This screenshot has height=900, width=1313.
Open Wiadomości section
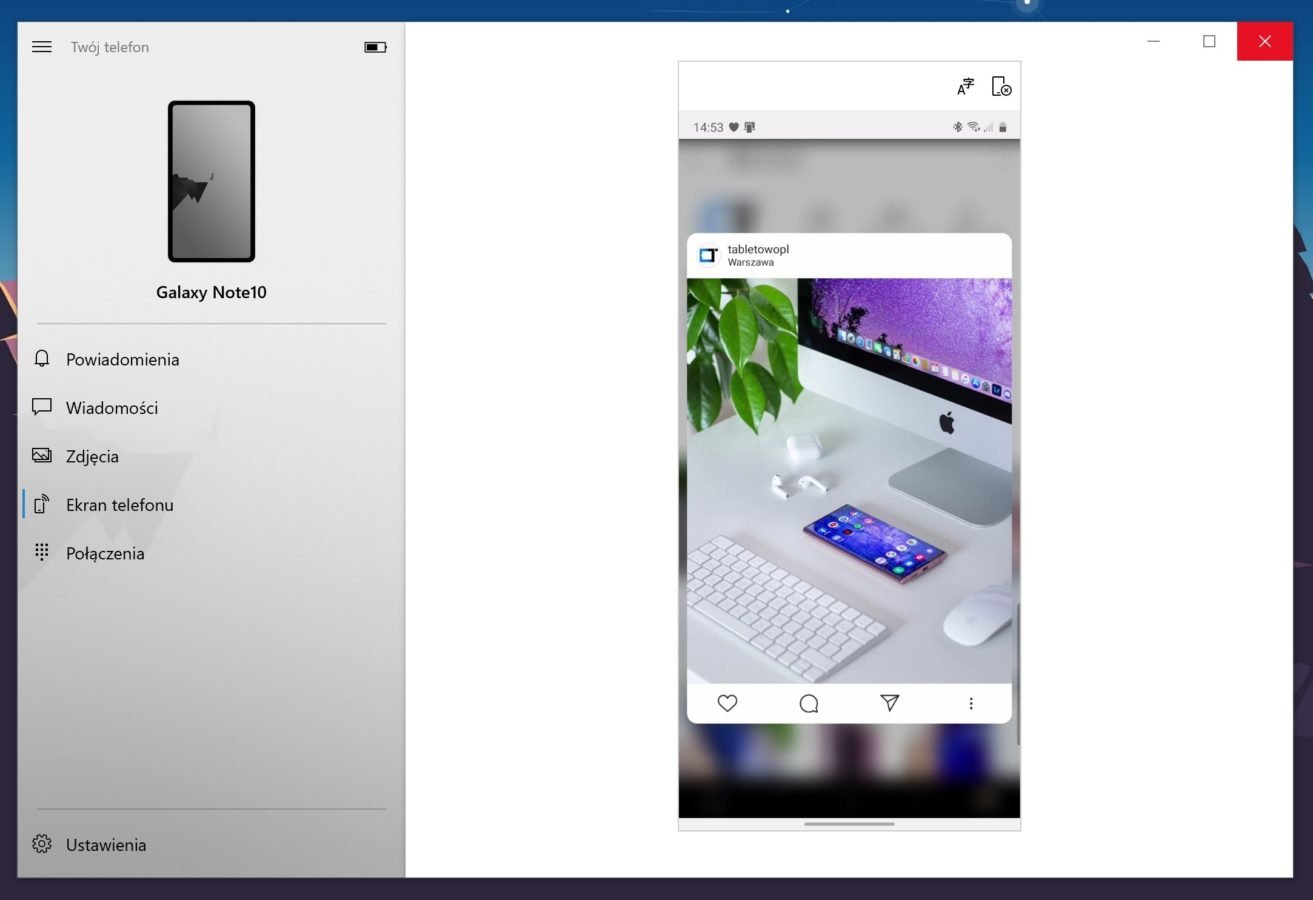(211, 408)
